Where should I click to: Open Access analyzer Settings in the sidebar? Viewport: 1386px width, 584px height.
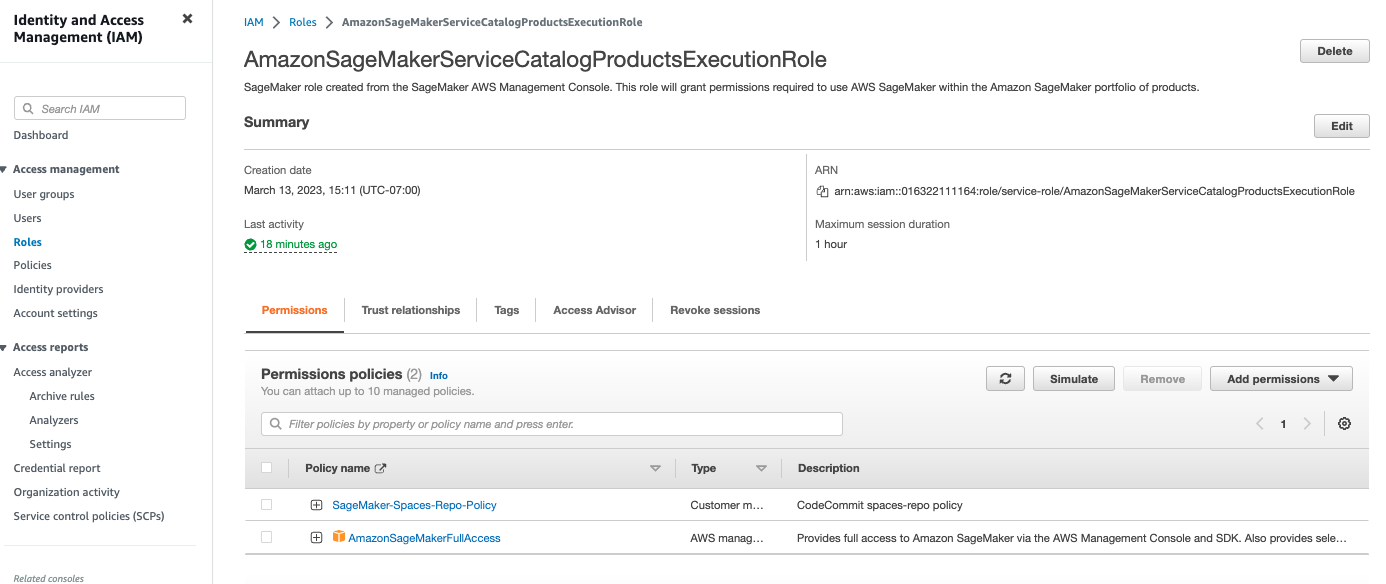tap(50, 444)
